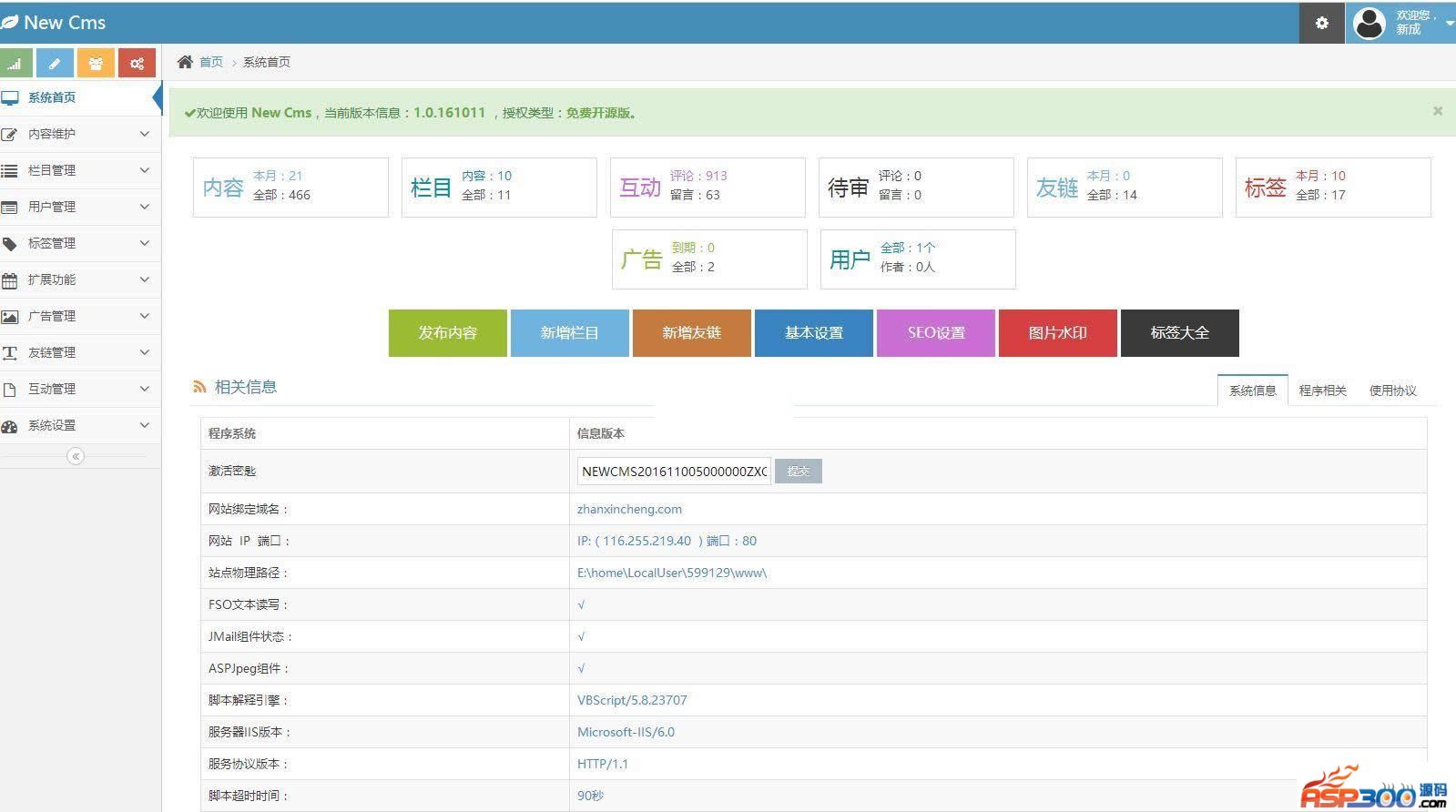Click the site physical path value
This screenshot has height=812, width=1456.
pos(672,573)
